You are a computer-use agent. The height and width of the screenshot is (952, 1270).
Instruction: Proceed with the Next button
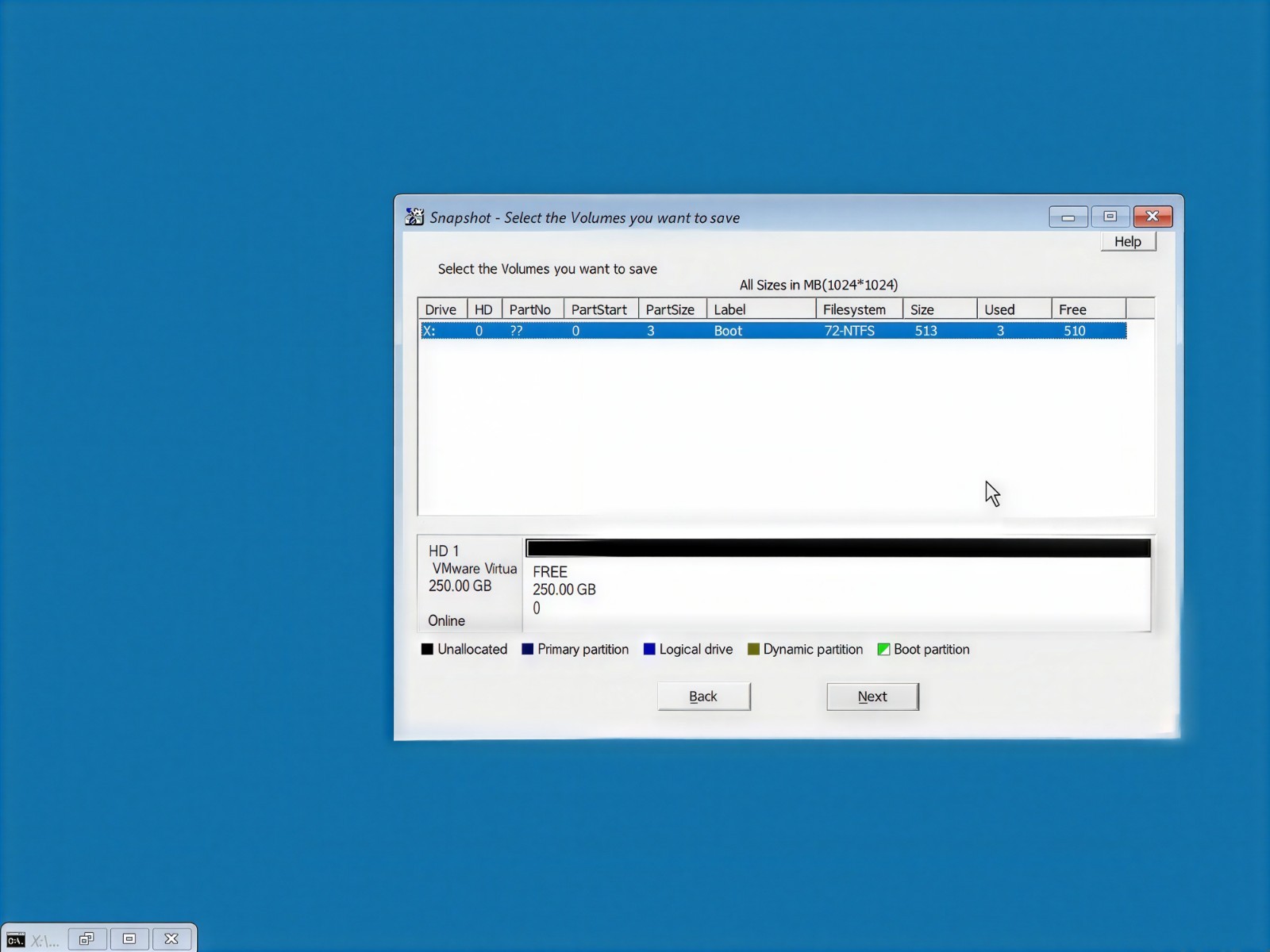(x=872, y=697)
